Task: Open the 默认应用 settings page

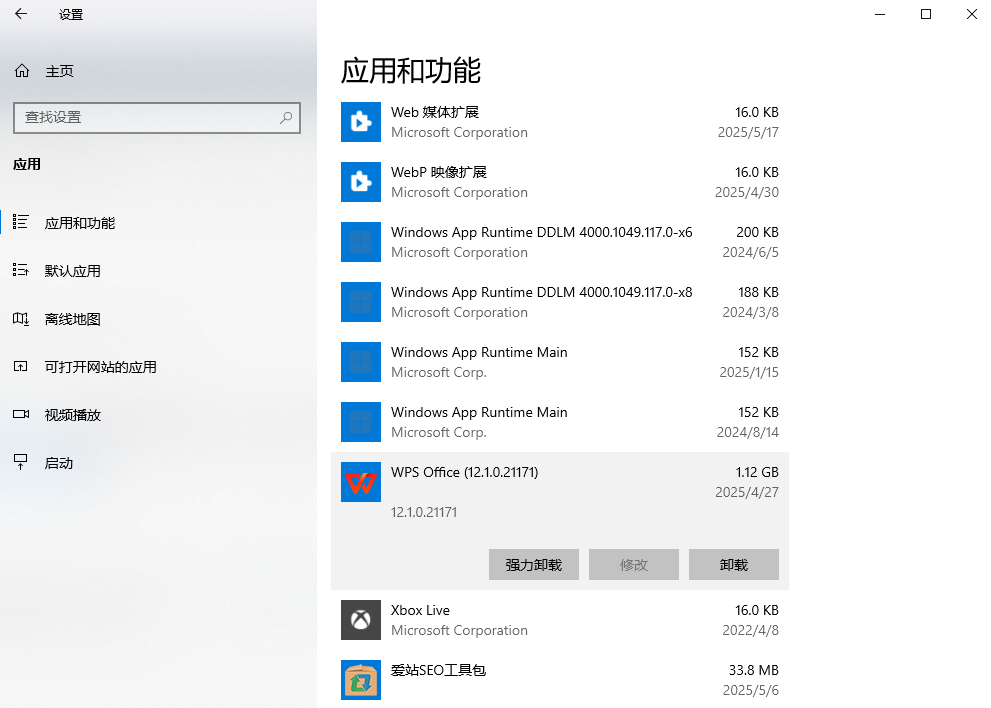Action: click(x=72, y=271)
